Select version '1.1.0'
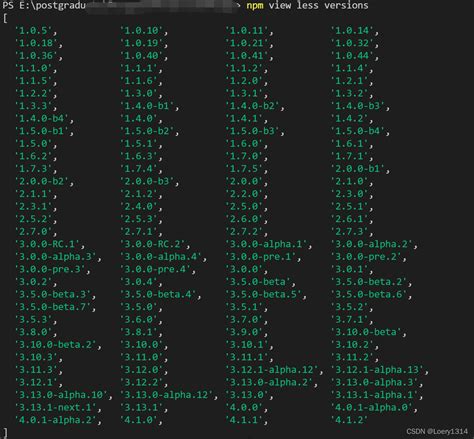This screenshot has width=474, height=439. pyautogui.click(x=33, y=68)
